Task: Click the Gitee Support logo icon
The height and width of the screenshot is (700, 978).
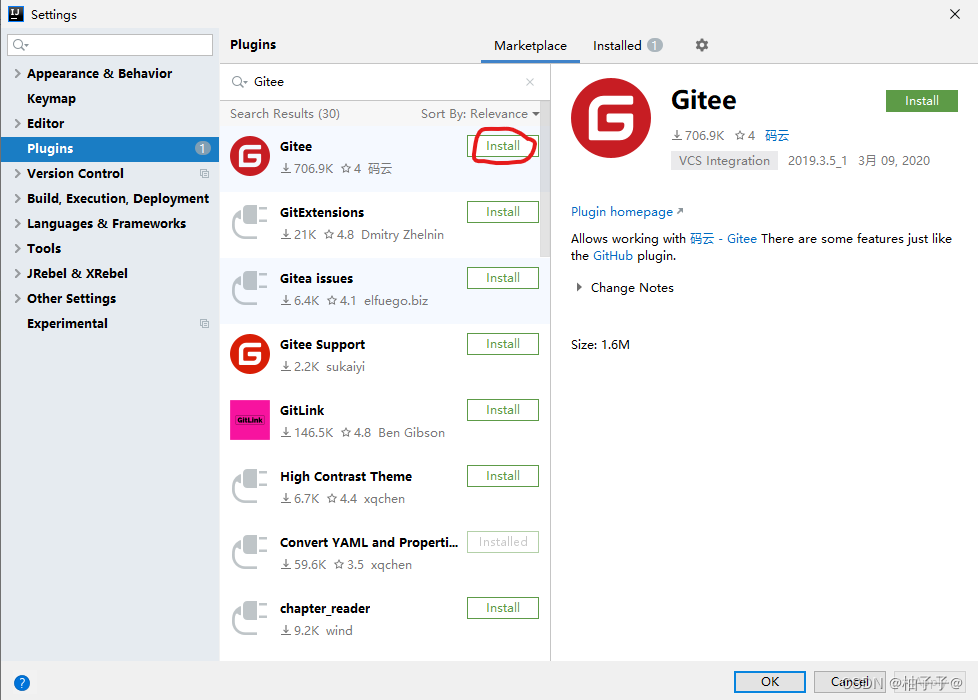Action: click(x=249, y=354)
